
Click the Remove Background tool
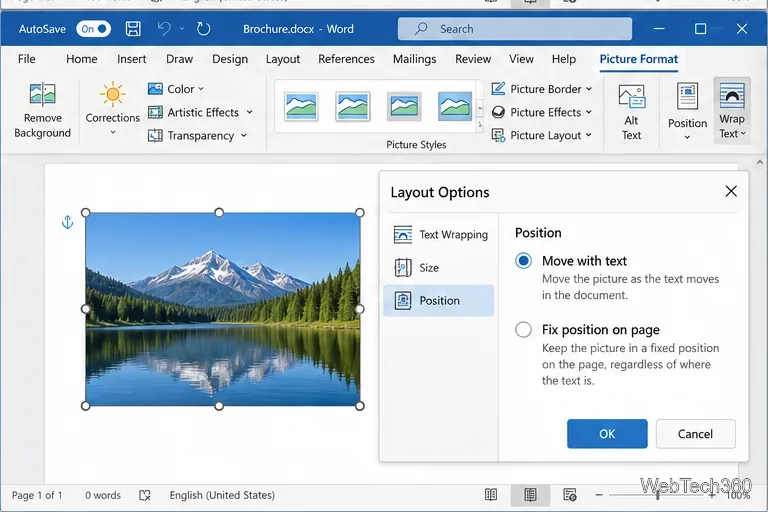point(43,111)
